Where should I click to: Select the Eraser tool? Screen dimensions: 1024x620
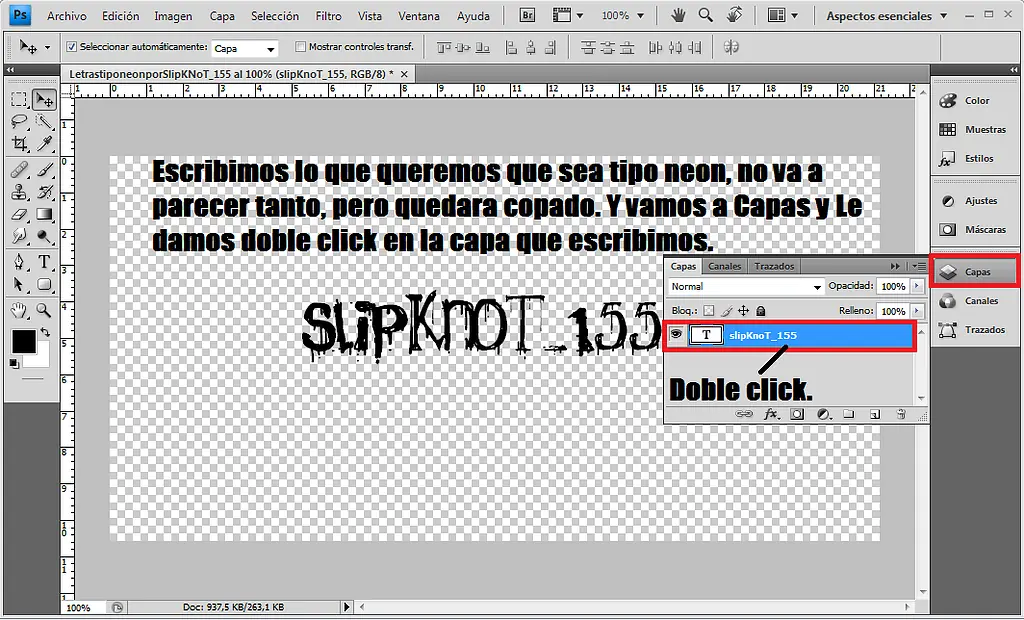click(19, 214)
